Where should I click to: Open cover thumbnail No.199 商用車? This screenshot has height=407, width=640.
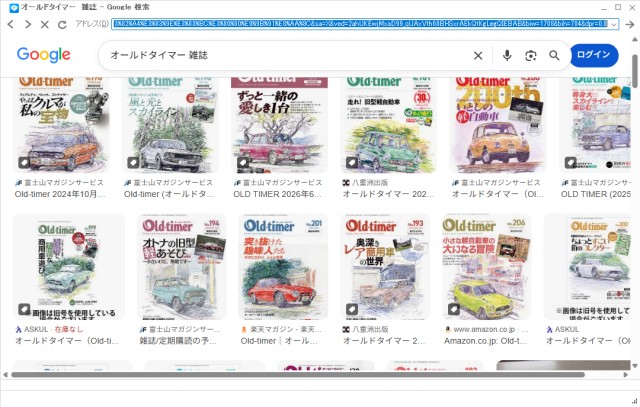click(x=69, y=267)
